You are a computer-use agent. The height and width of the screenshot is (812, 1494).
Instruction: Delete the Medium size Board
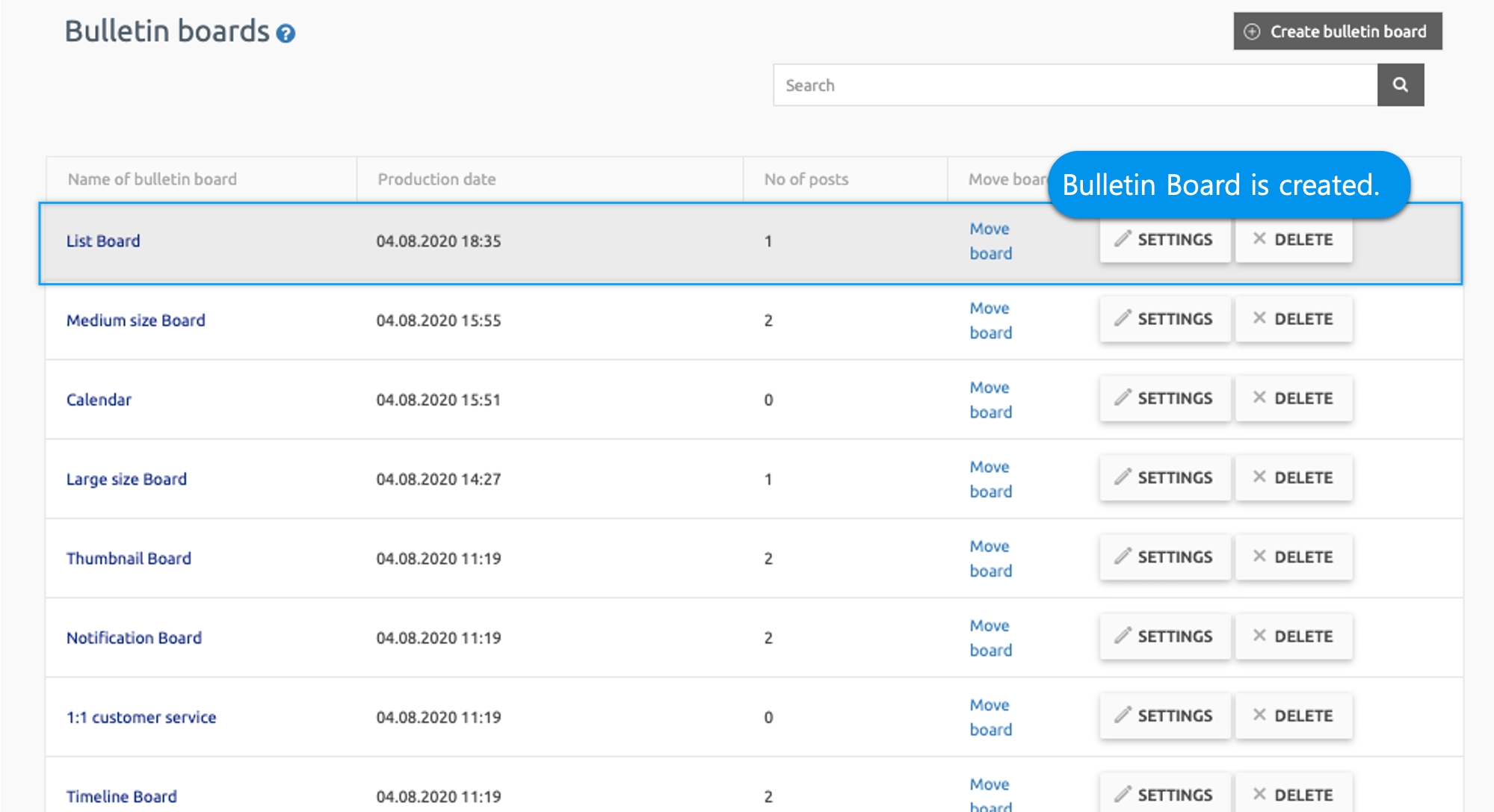click(x=1293, y=319)
